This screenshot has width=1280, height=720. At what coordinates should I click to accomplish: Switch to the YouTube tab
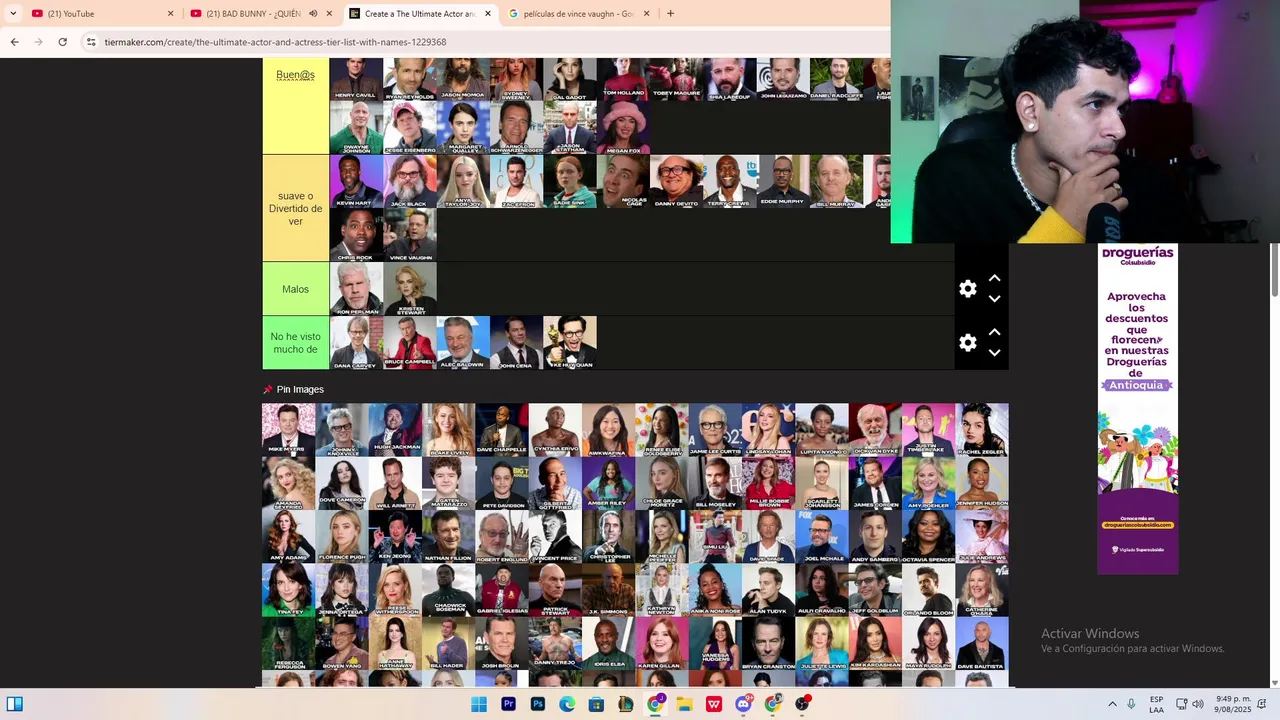click(100, 14)
